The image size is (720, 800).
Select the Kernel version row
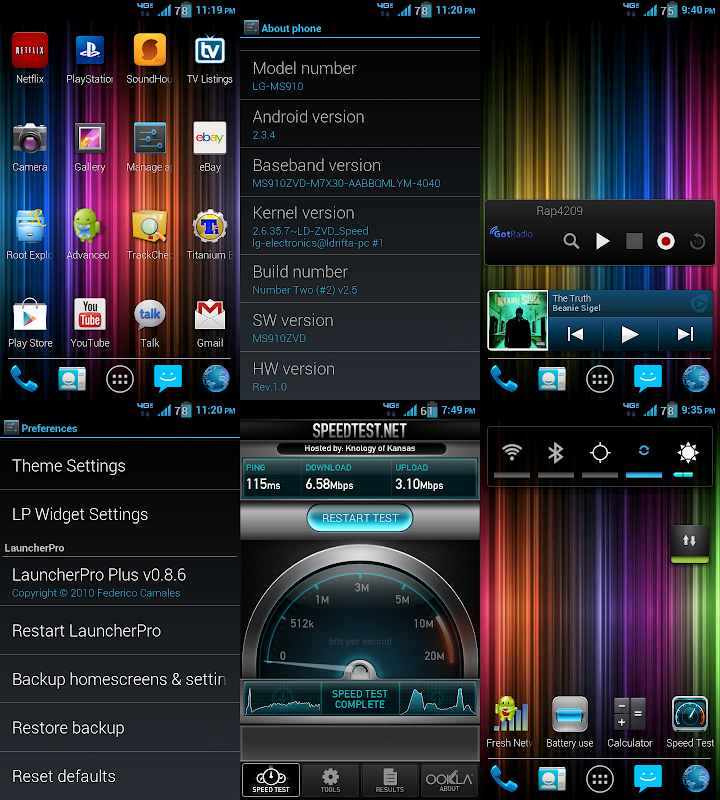click(x=360, y=226)
